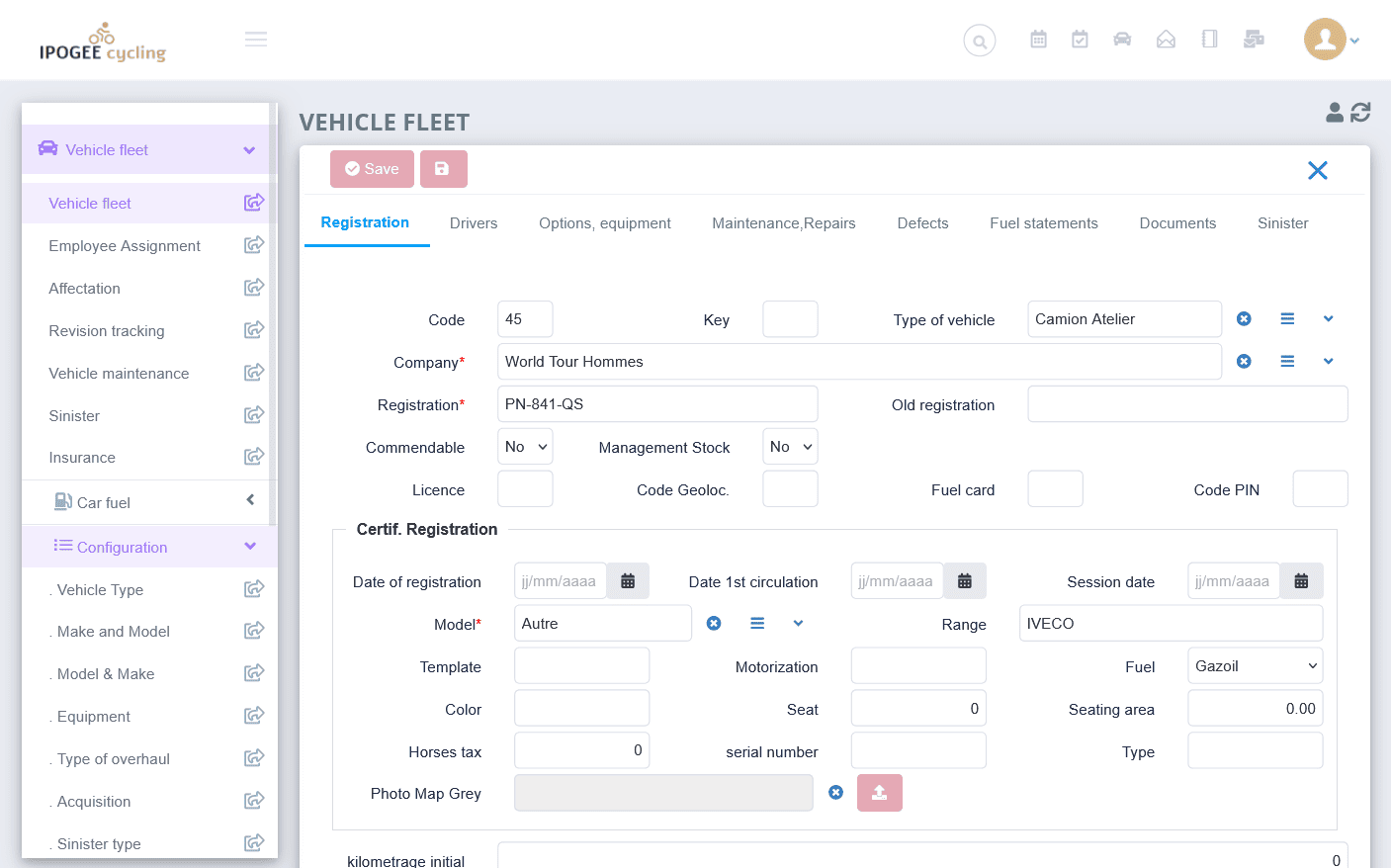Open Date 1st circulation calendar picker

coord(965,581)
